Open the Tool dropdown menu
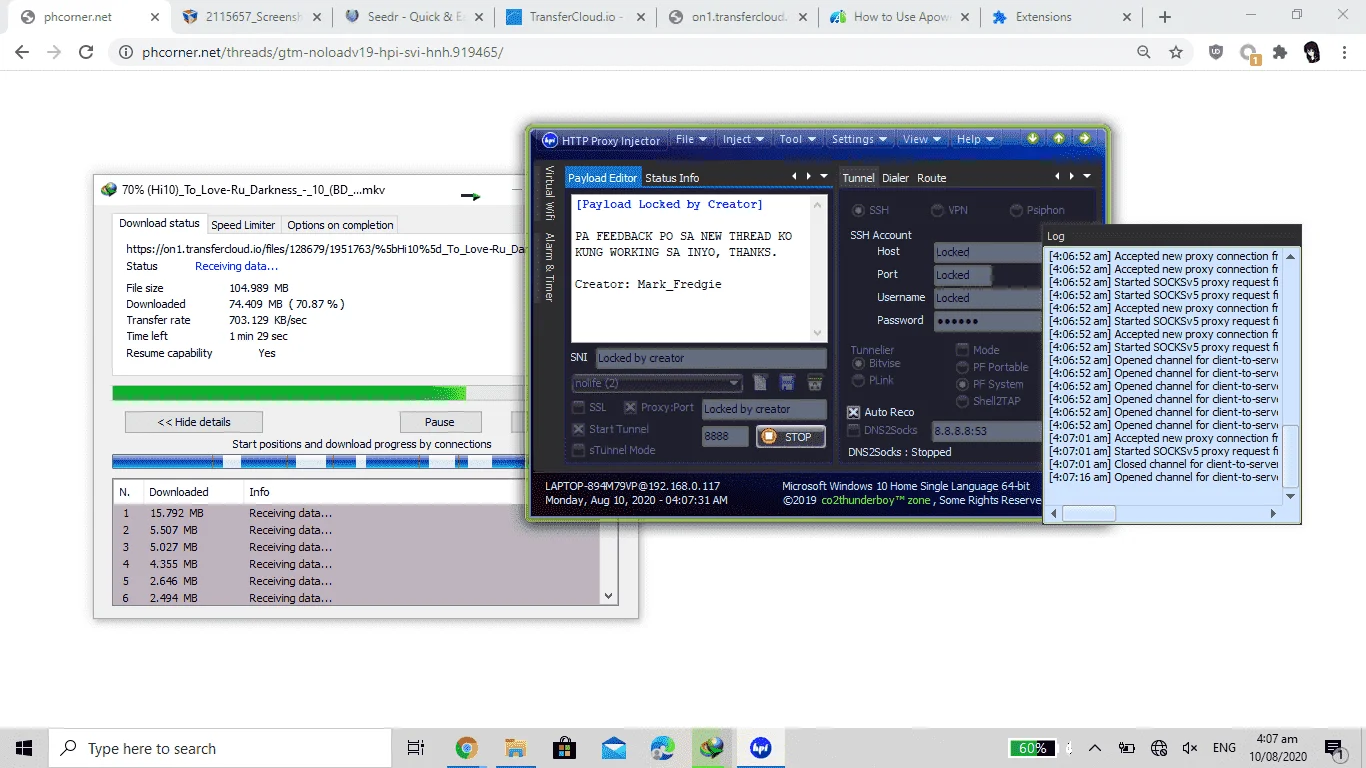 797,139
